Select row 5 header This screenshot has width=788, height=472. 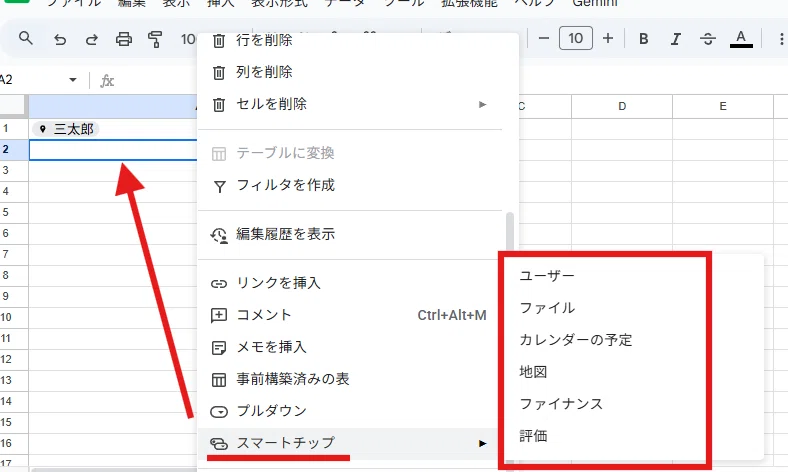(14, 212)
